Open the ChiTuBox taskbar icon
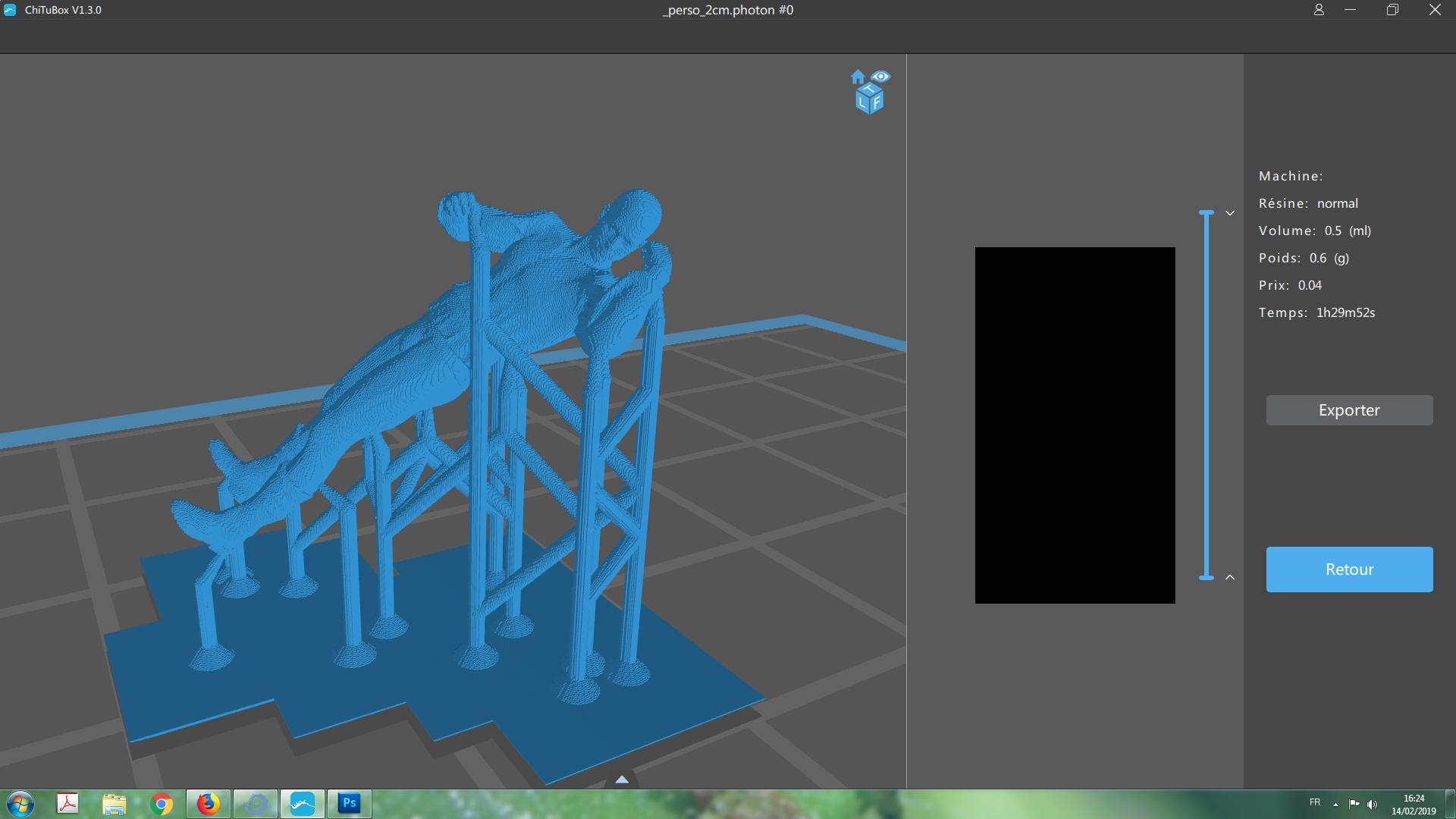The image size is (1456, 819). (302, 803)
